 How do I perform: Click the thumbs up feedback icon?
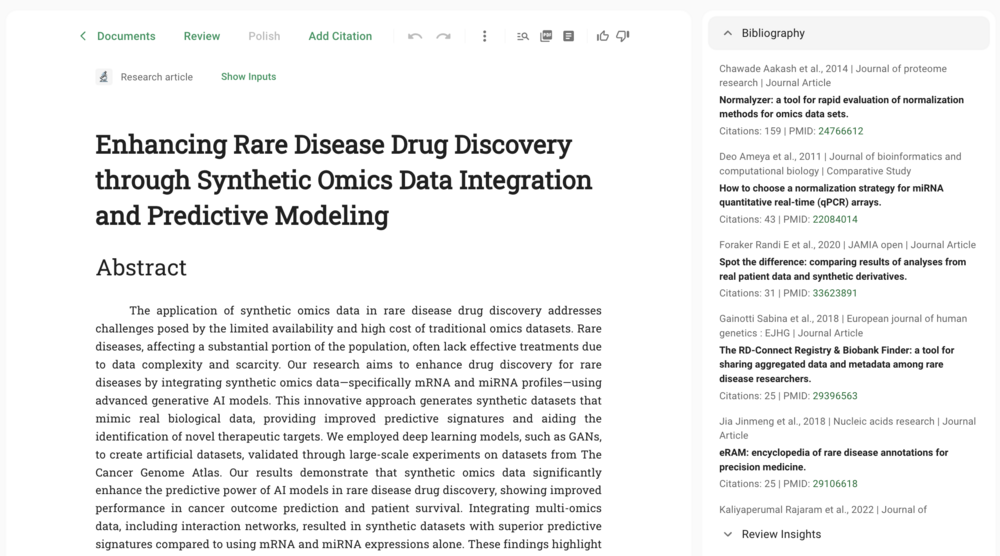point(603,36)
